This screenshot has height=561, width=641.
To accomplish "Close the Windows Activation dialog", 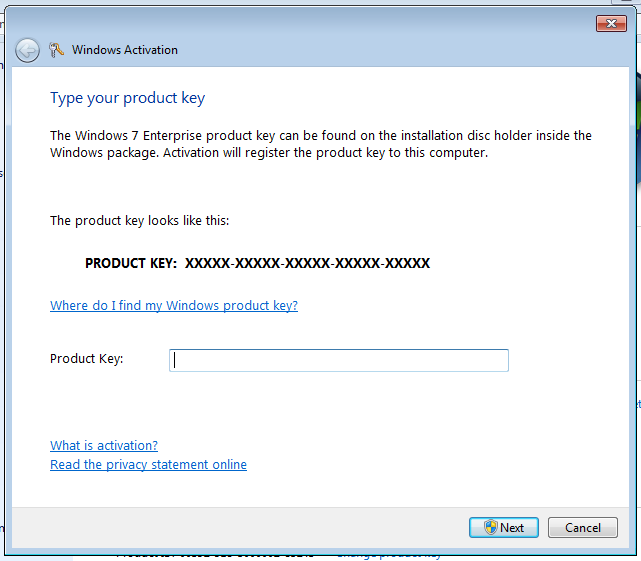I will 611,24.
